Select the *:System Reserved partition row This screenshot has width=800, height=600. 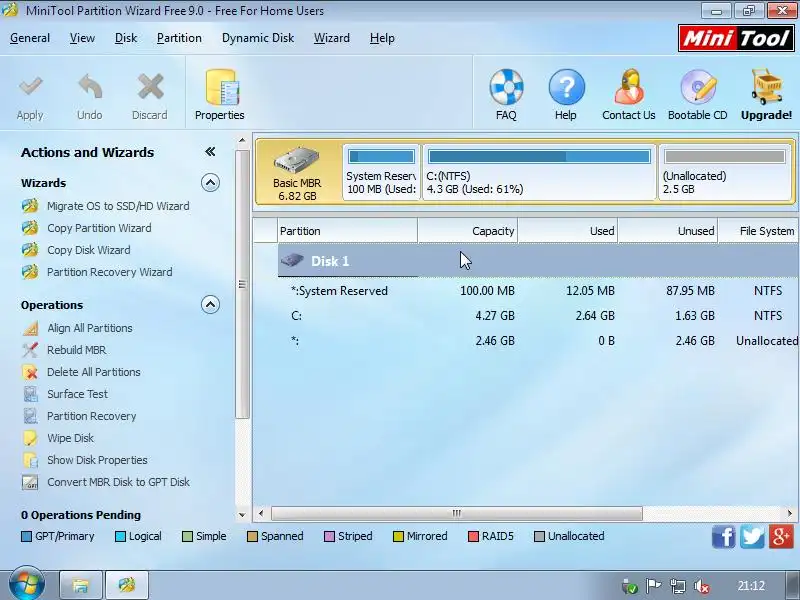coord(538,291)
